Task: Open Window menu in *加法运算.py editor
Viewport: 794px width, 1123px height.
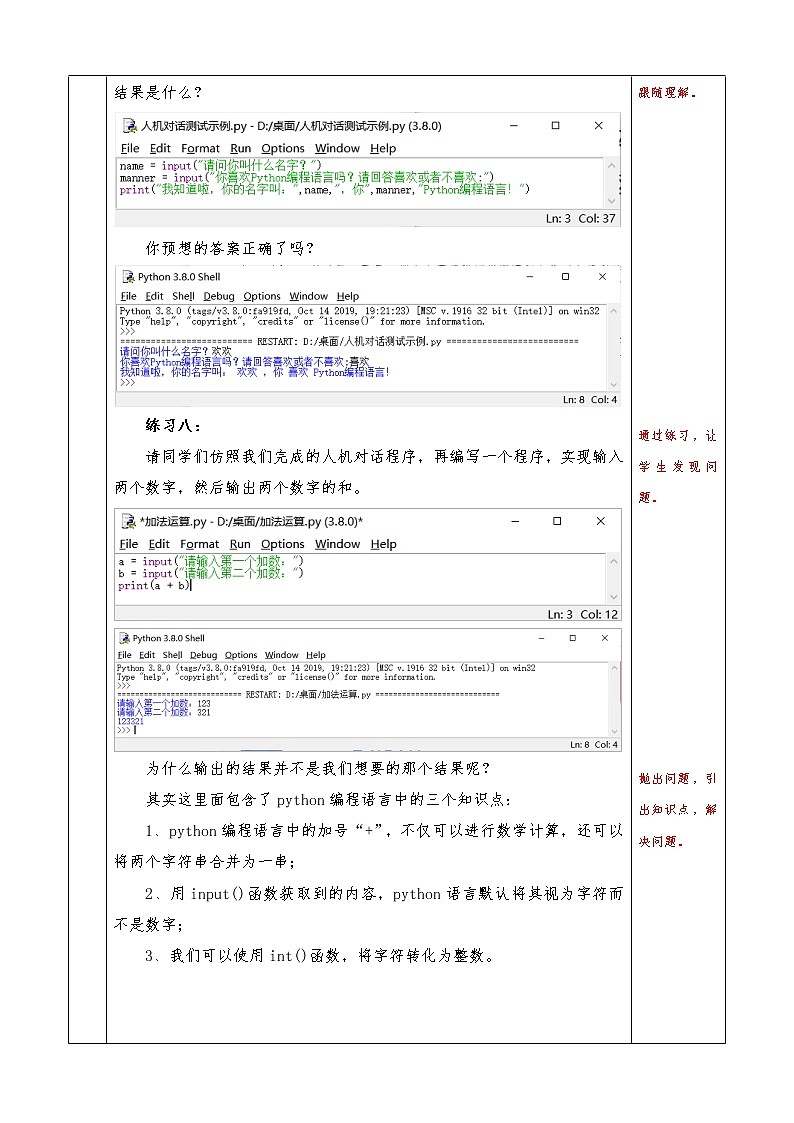Action: click(337, 544)
